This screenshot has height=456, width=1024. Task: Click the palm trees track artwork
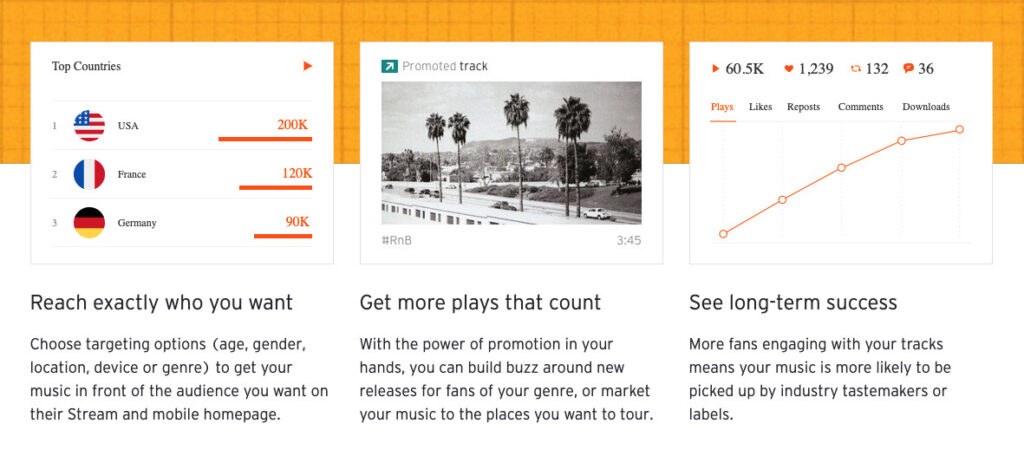(511, 152)
